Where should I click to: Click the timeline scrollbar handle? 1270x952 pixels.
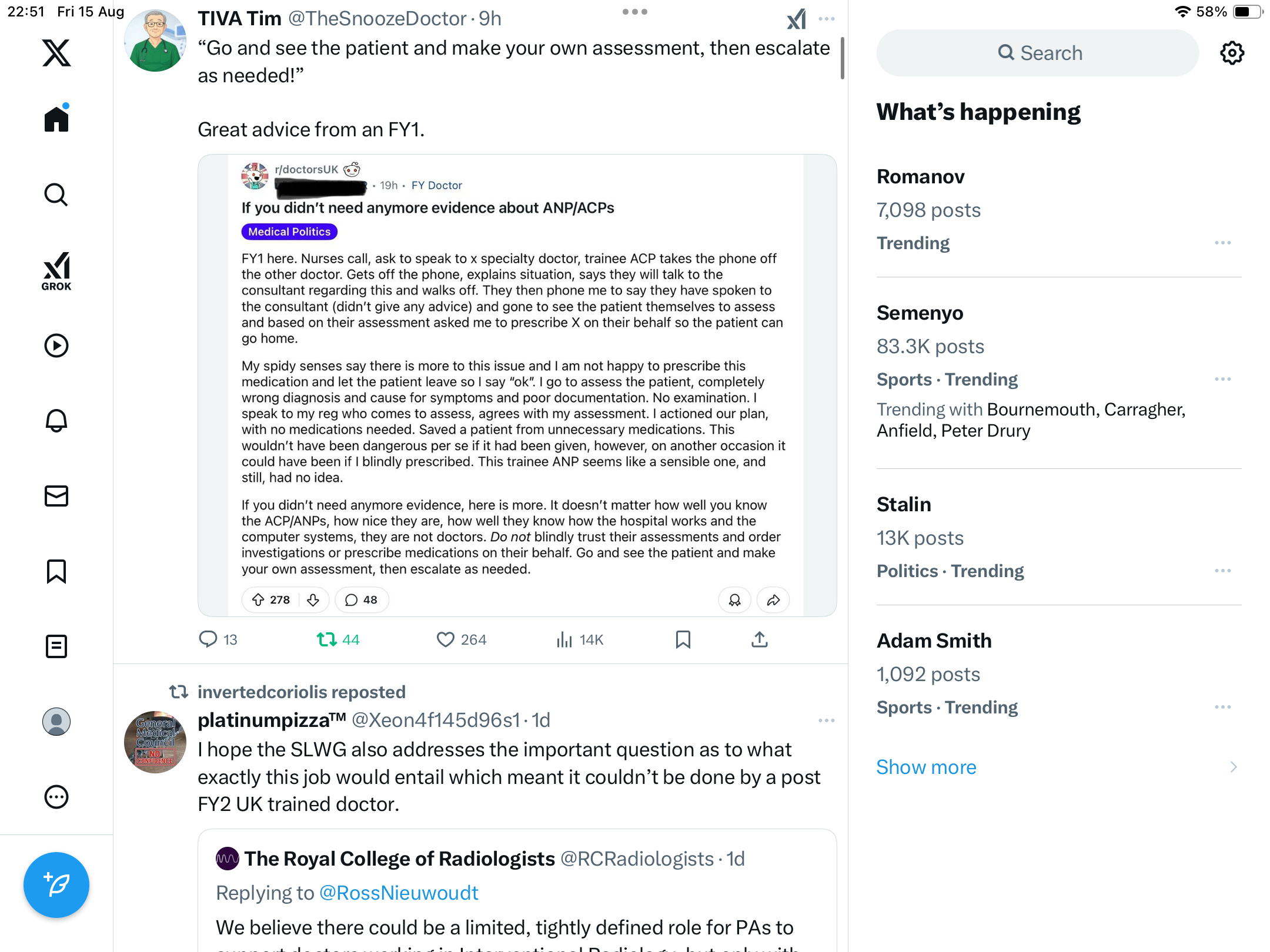point(842,59)
